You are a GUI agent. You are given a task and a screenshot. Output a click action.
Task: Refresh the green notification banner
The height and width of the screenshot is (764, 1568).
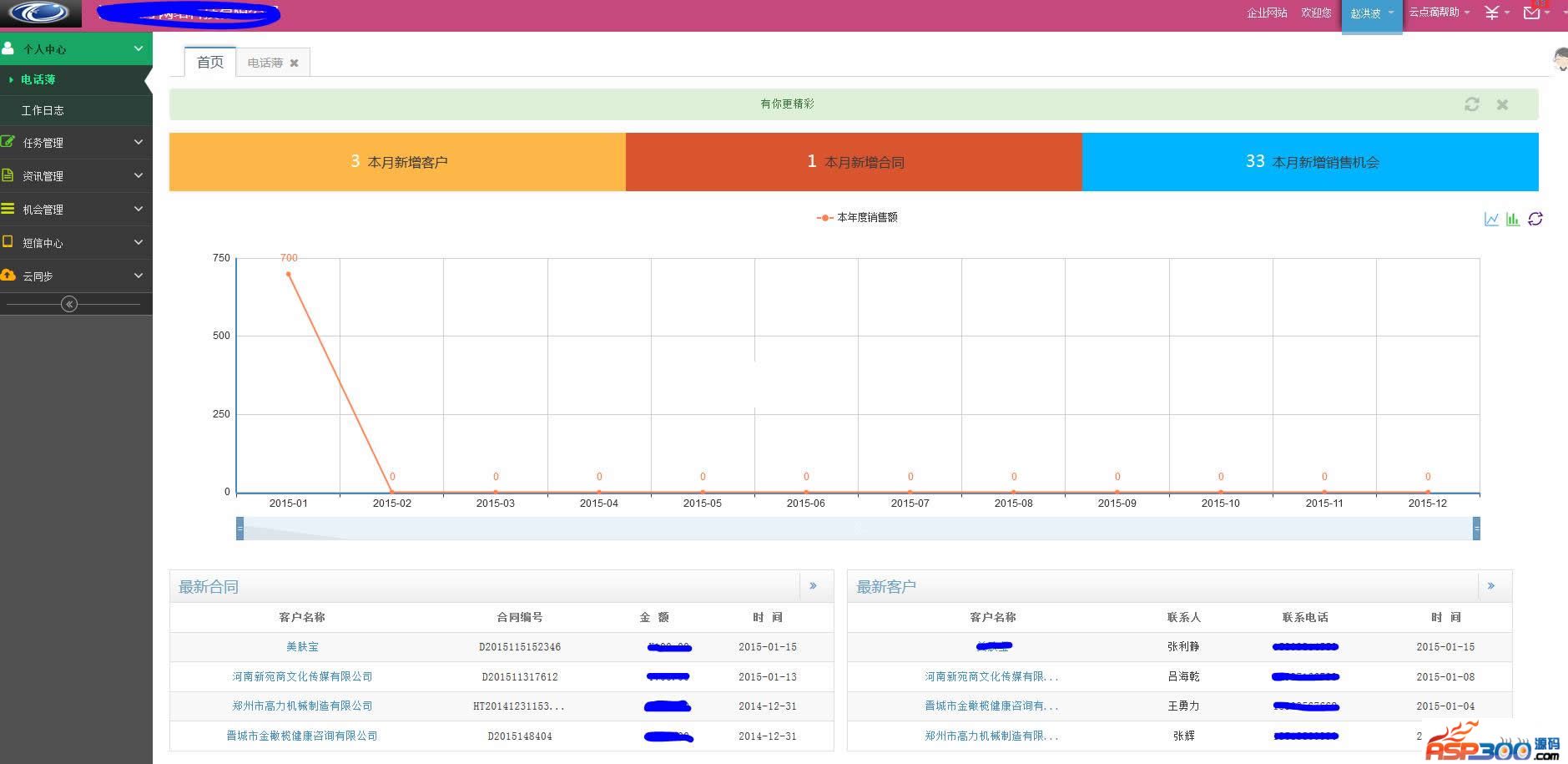click(1471, 104)
